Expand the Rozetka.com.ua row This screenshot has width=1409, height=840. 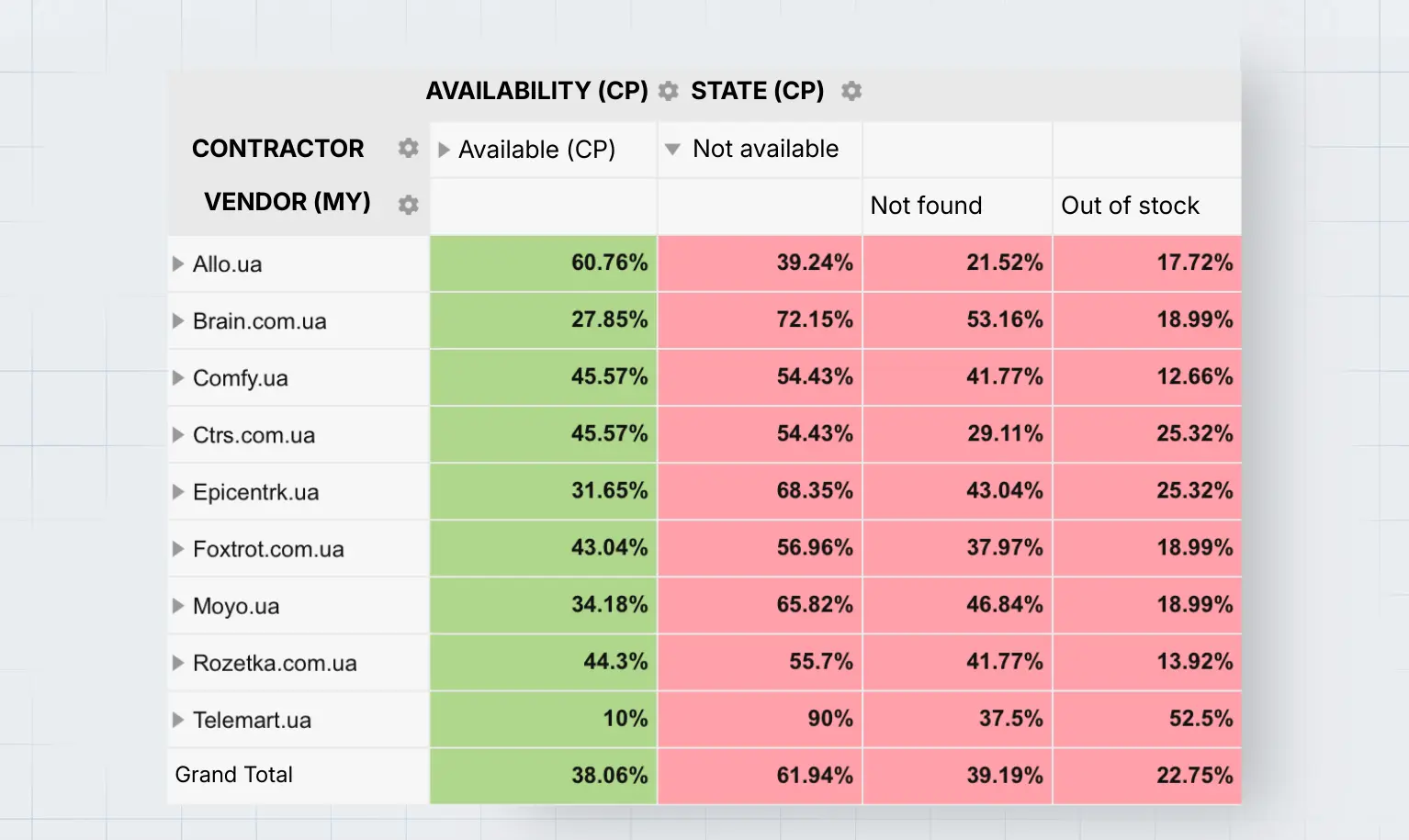[x=176, y=663]
